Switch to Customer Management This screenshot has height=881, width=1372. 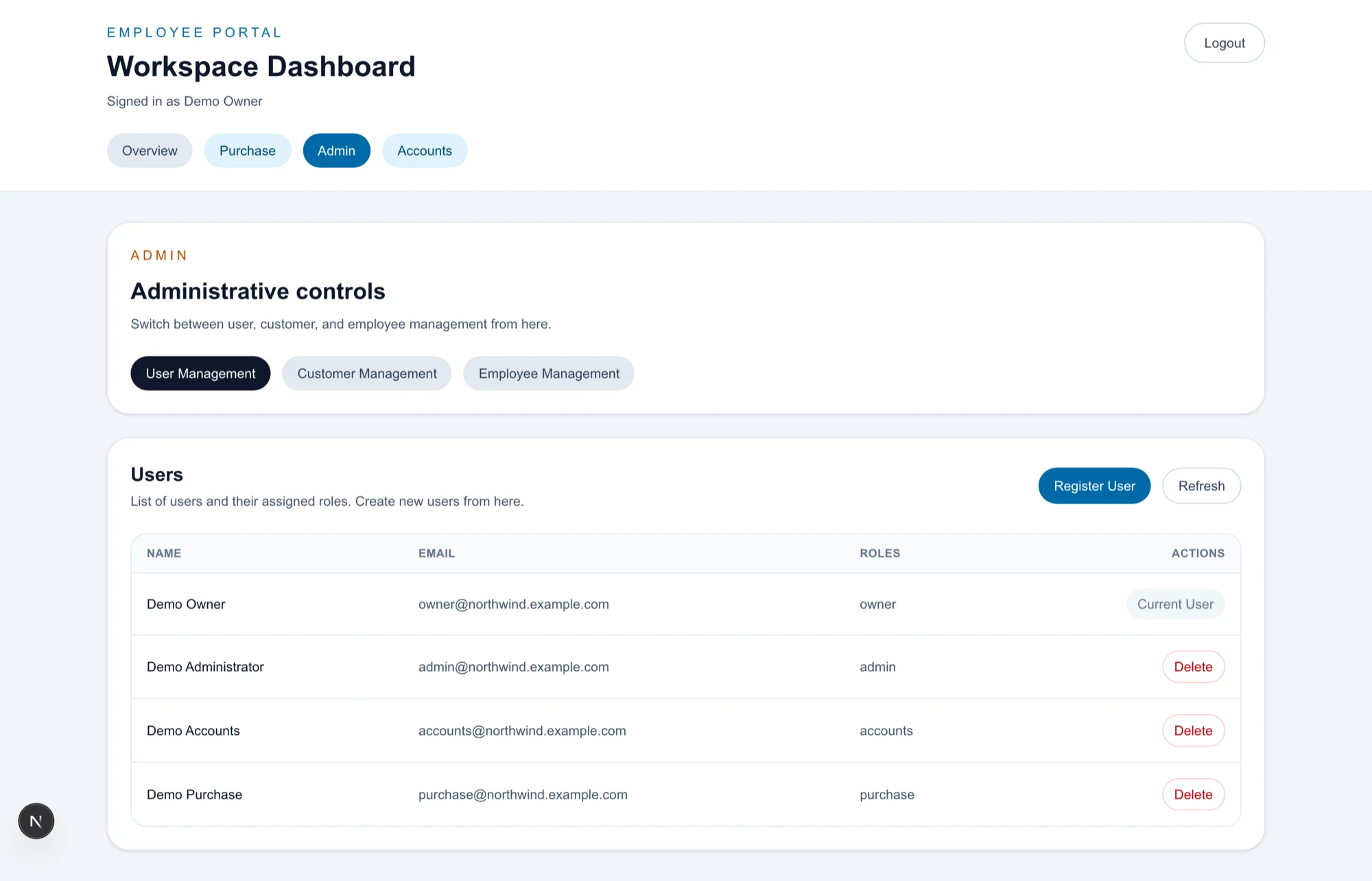(367, 373)
